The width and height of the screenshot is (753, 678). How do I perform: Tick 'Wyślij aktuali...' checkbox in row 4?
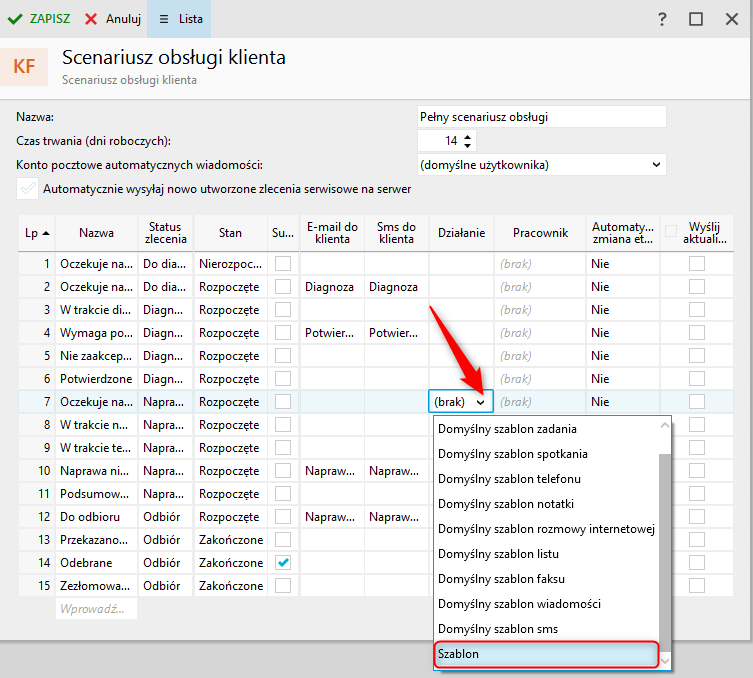(x=697, y=333)
